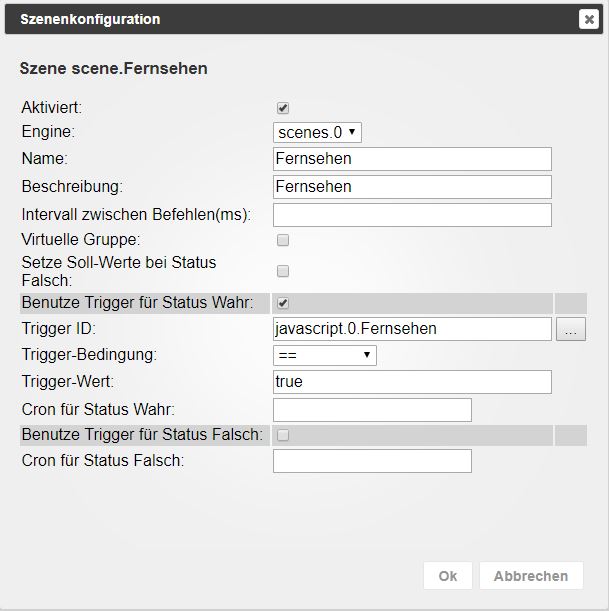
Task: Click the Szene scene.Fernsehen heading
Action: [x=114, y=69]
